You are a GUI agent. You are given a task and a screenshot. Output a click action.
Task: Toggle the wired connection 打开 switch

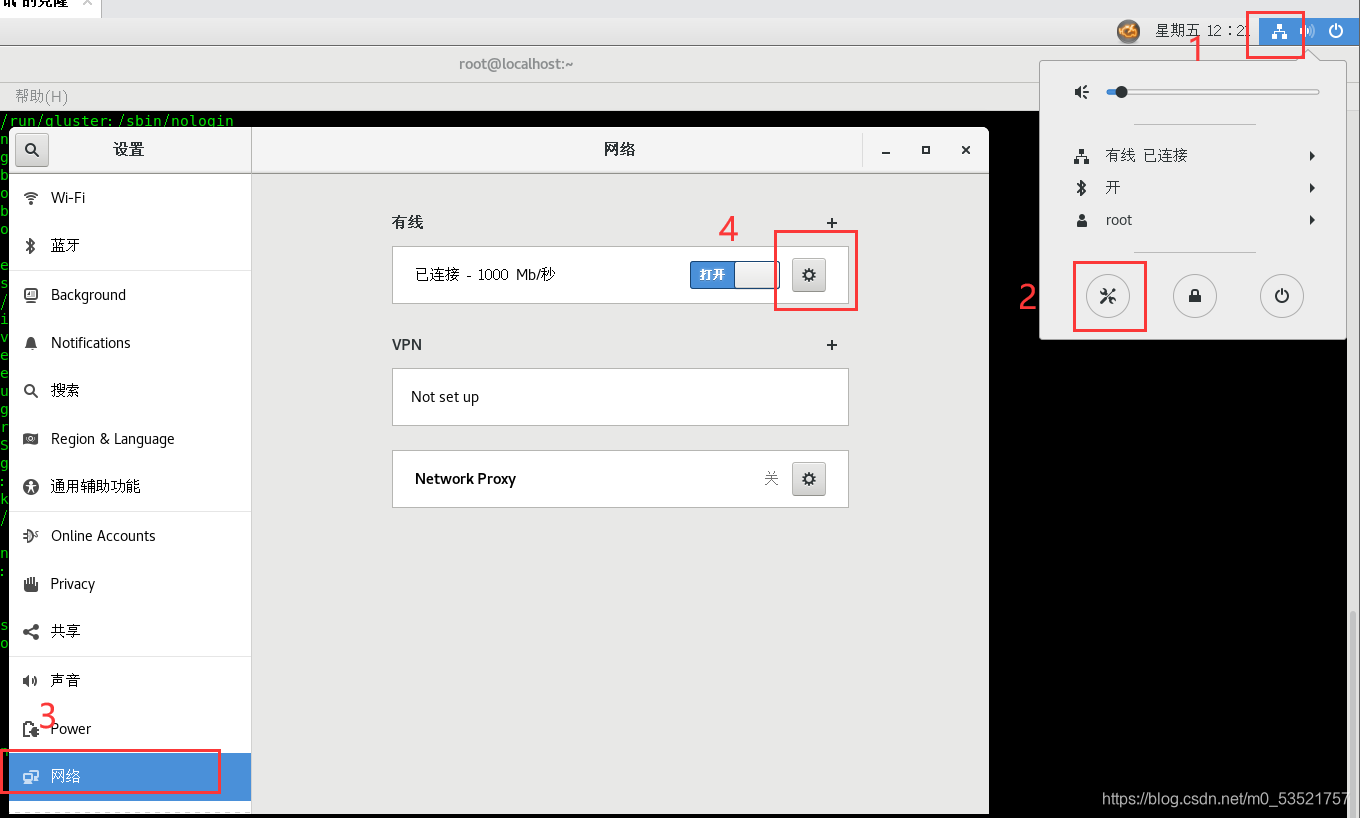coord(734,275)
